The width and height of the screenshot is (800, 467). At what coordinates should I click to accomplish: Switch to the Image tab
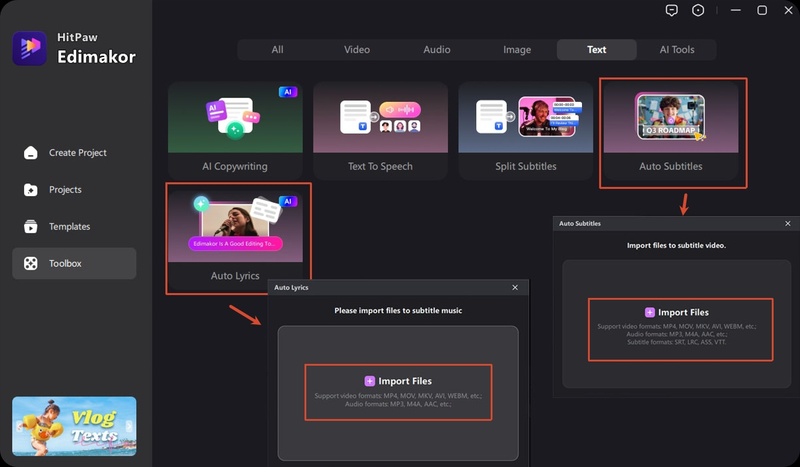point(517,50)
